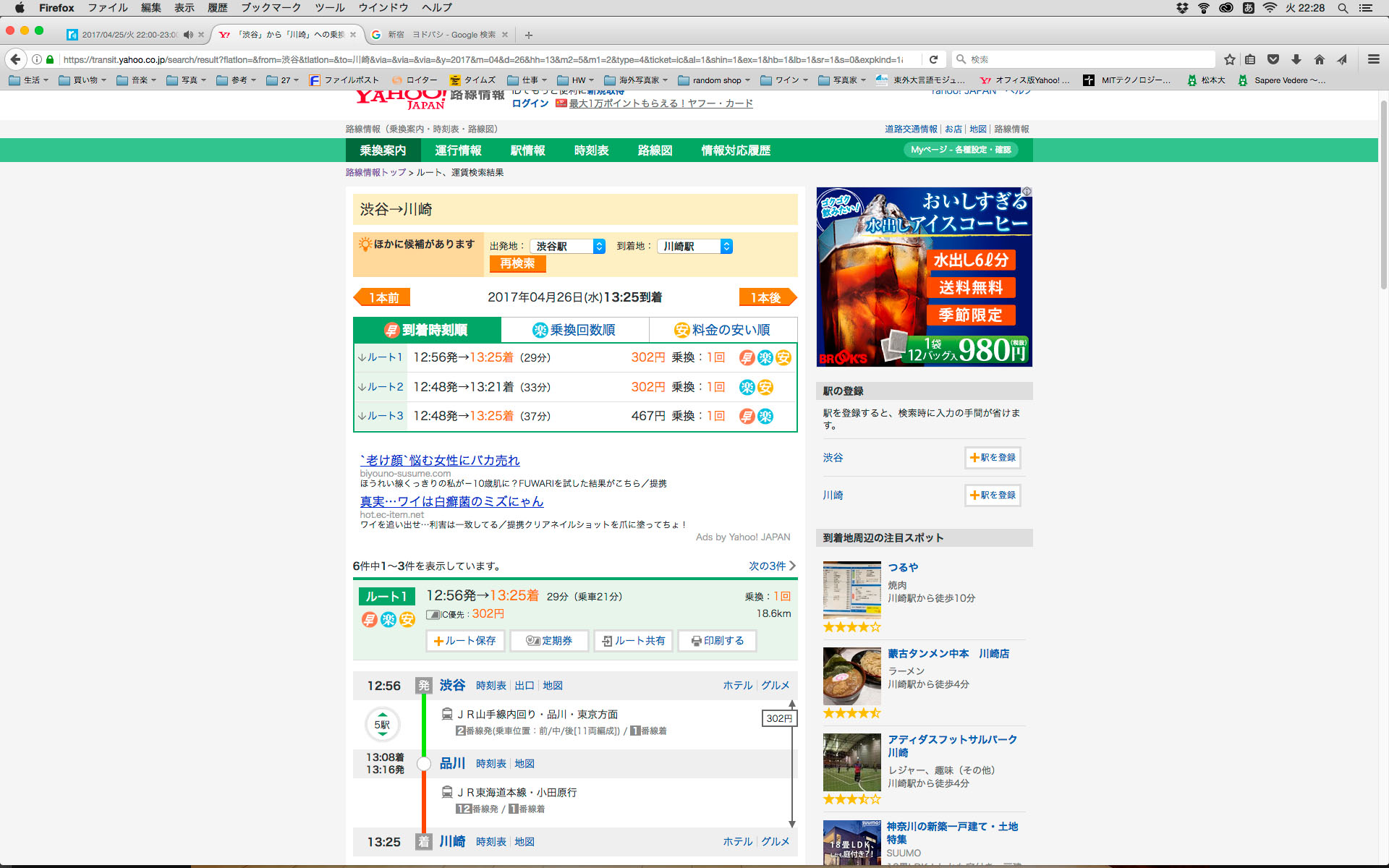Click the Pocket save icon
This screenshot has height=868, width=1389.
point(1273,59)
